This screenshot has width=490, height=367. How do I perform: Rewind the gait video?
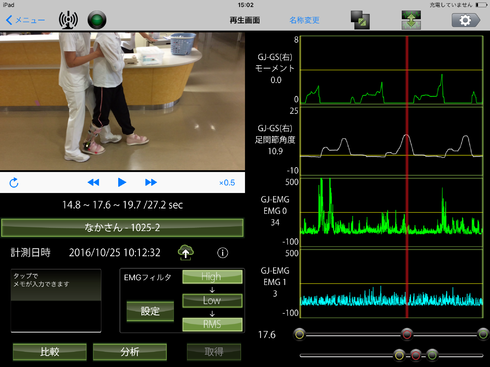pyautogui.click(x=93, y=182)
